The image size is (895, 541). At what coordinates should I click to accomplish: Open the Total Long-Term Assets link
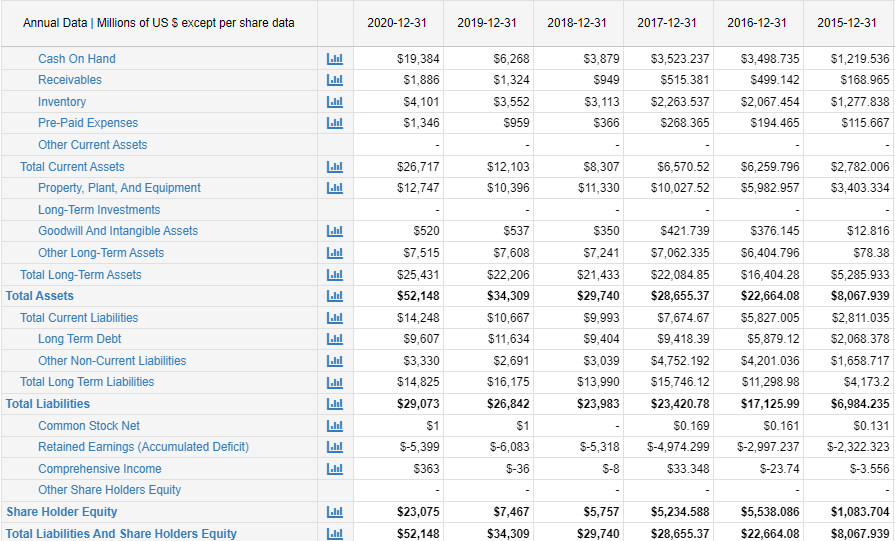[x=80, y=274]
